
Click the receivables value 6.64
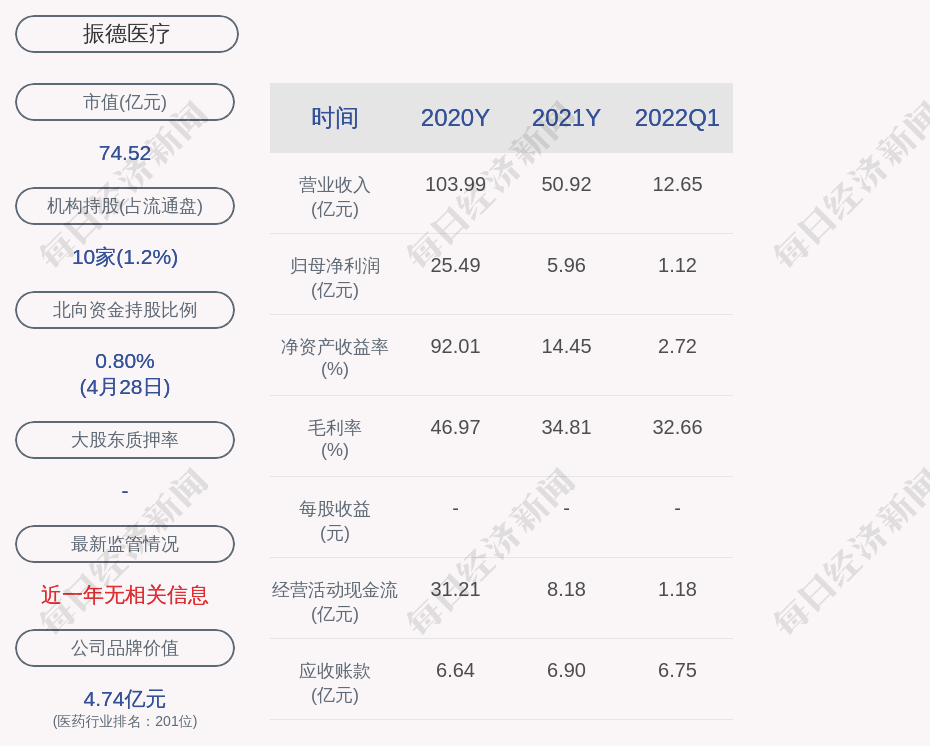tap(456, 670)
